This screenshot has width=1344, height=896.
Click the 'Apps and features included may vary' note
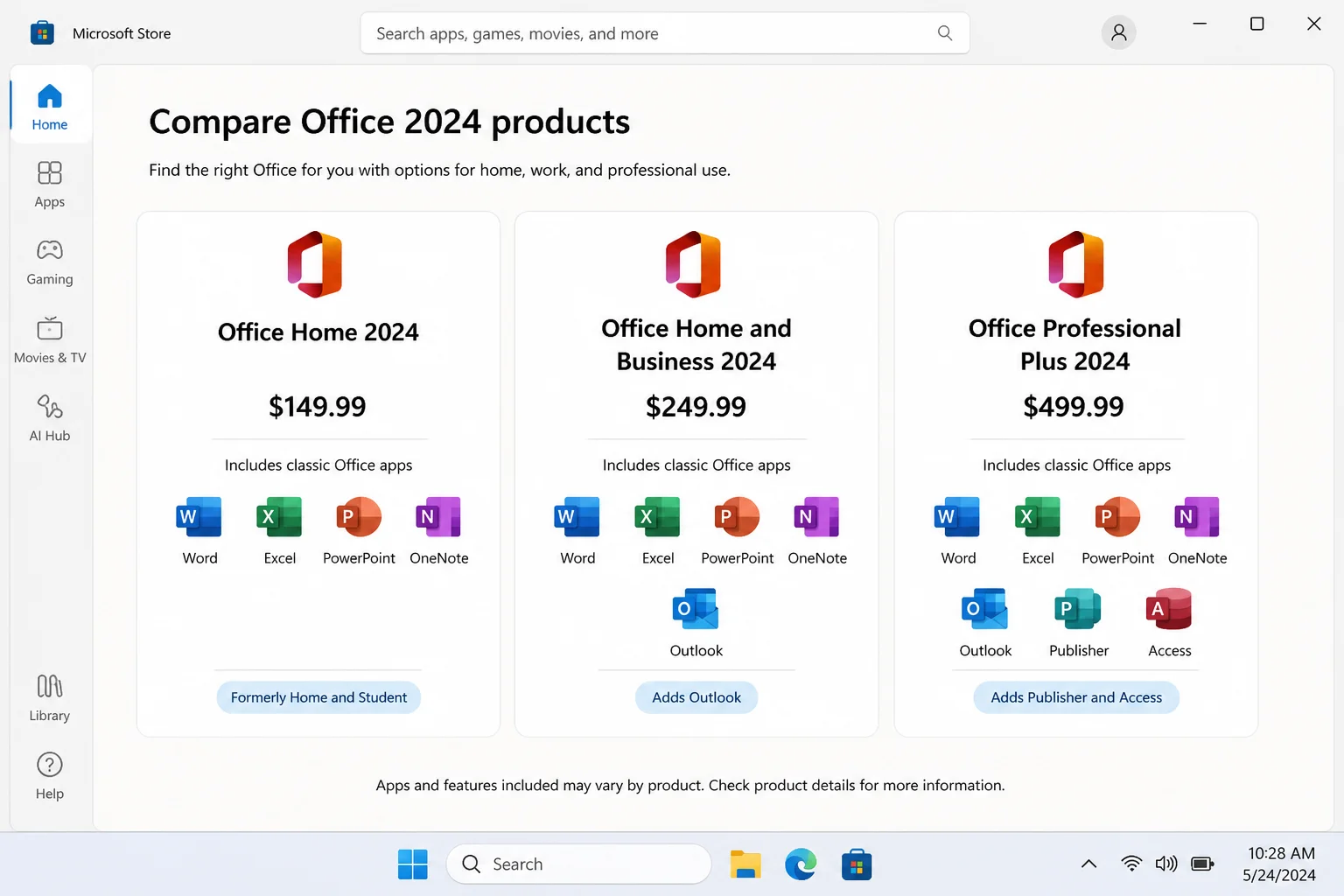(690, 785)
